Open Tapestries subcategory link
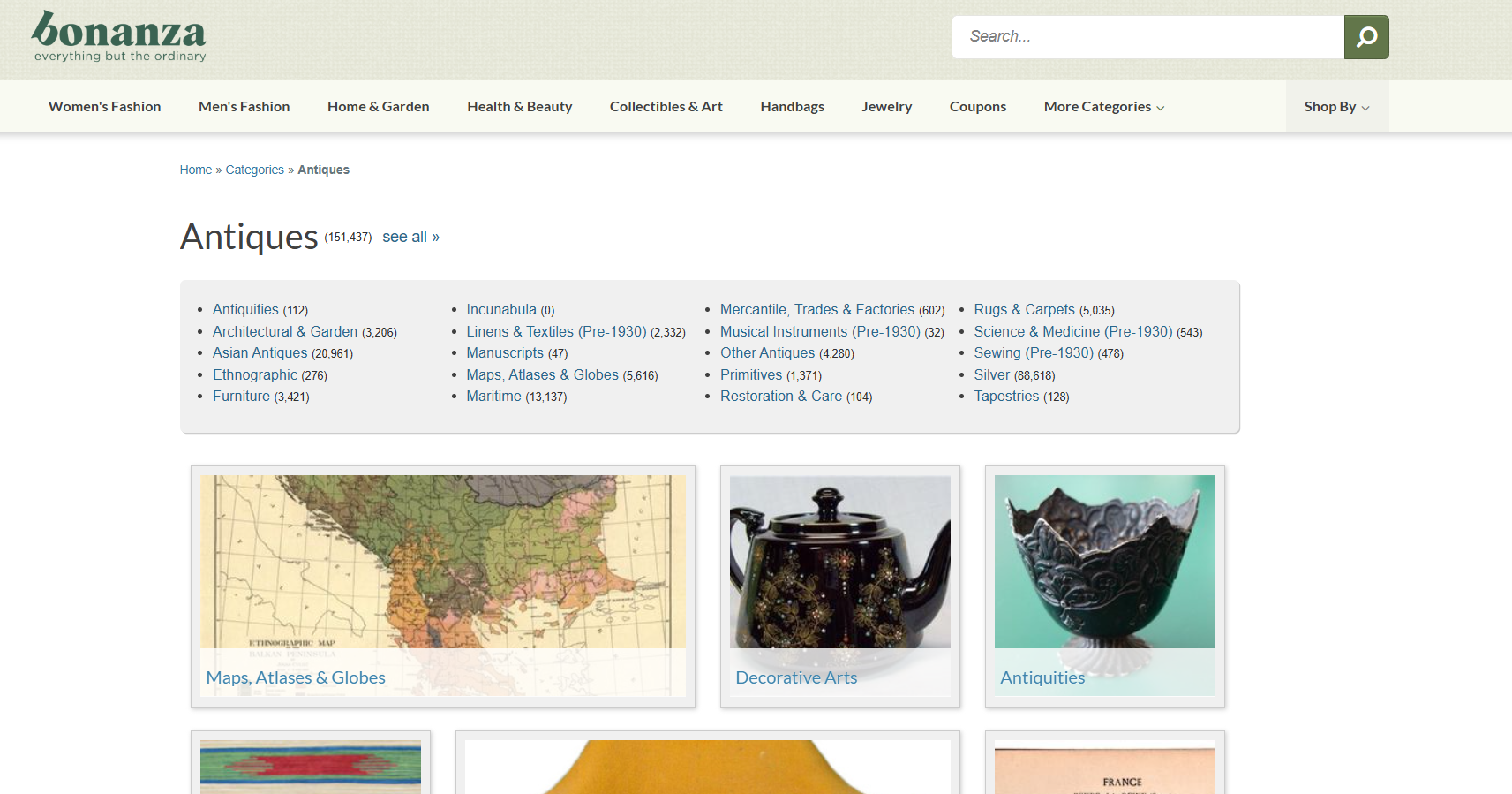Viewport: 1512px width, 794px height. [1006, 397]
